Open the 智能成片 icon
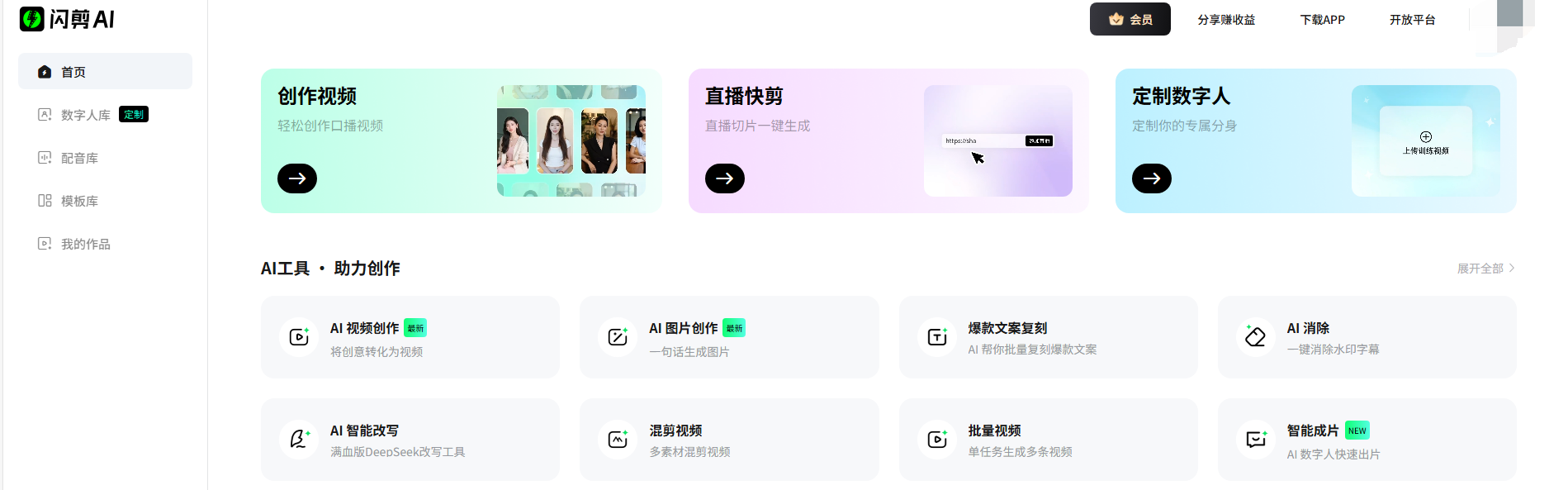Screen dimensions: 1568x490 (1256, 440)
